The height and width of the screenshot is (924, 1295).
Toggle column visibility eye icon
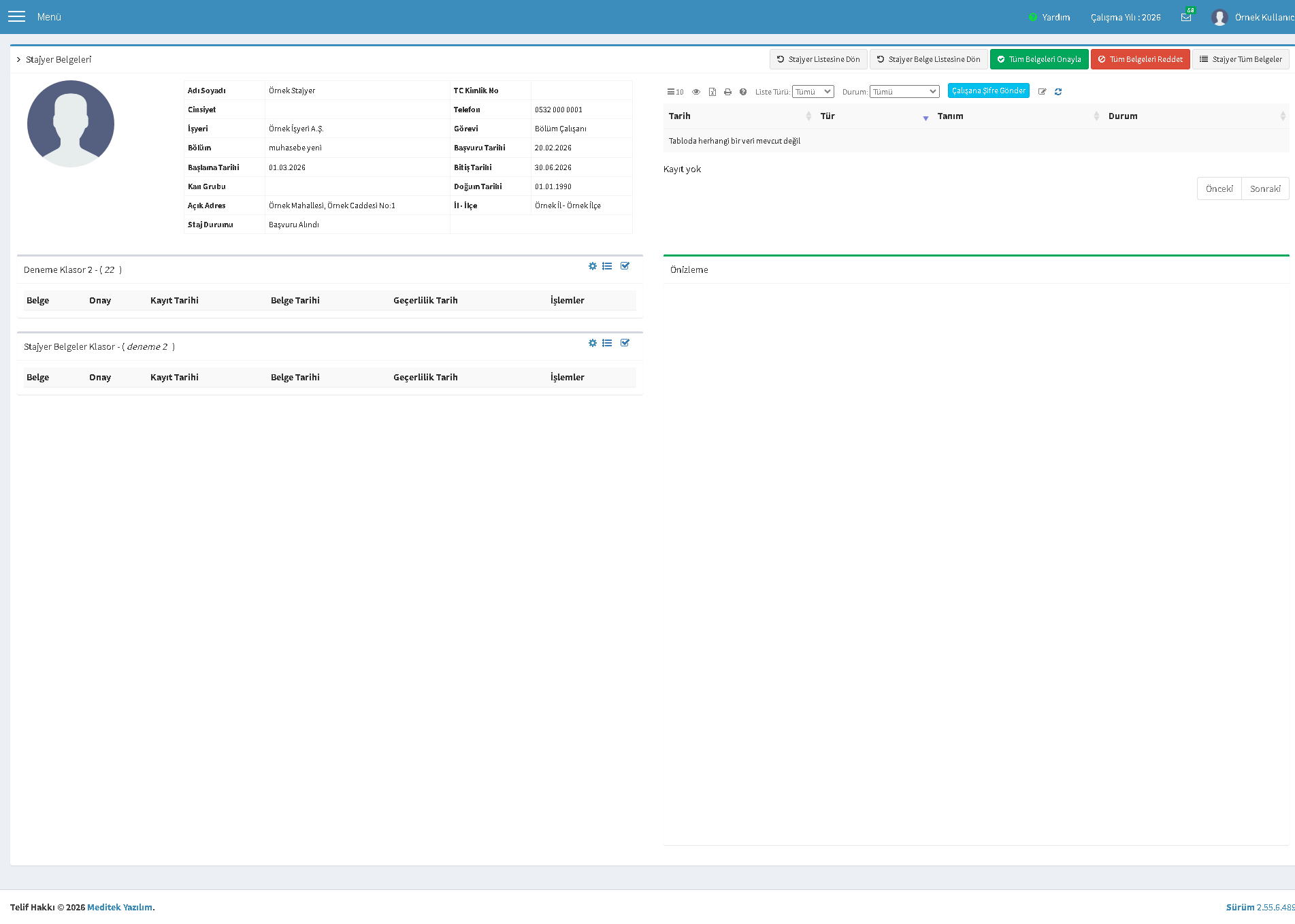(x=696, y=92)
